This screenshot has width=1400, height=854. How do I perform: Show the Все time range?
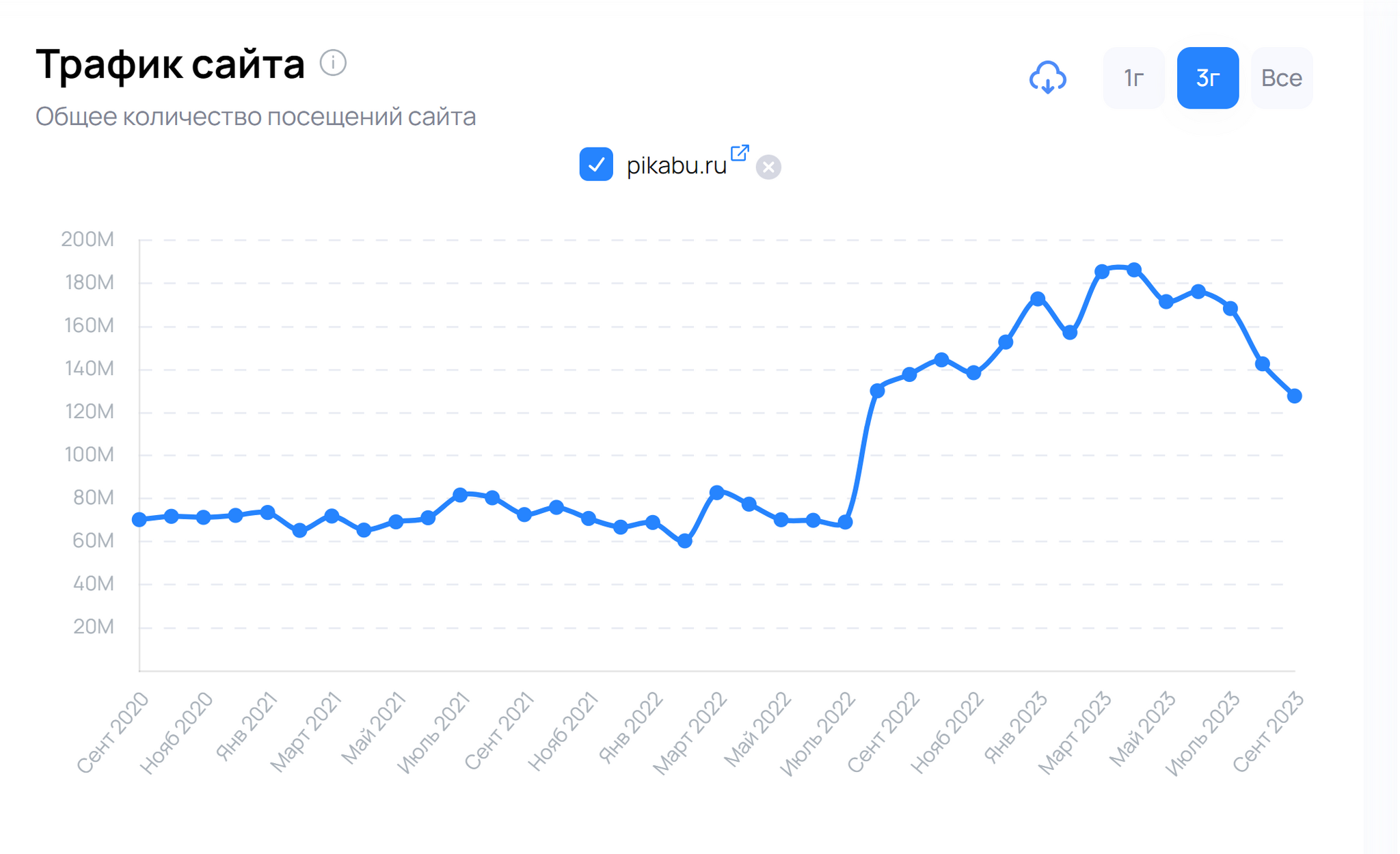pyautogui.click(x=1281, y=78)
